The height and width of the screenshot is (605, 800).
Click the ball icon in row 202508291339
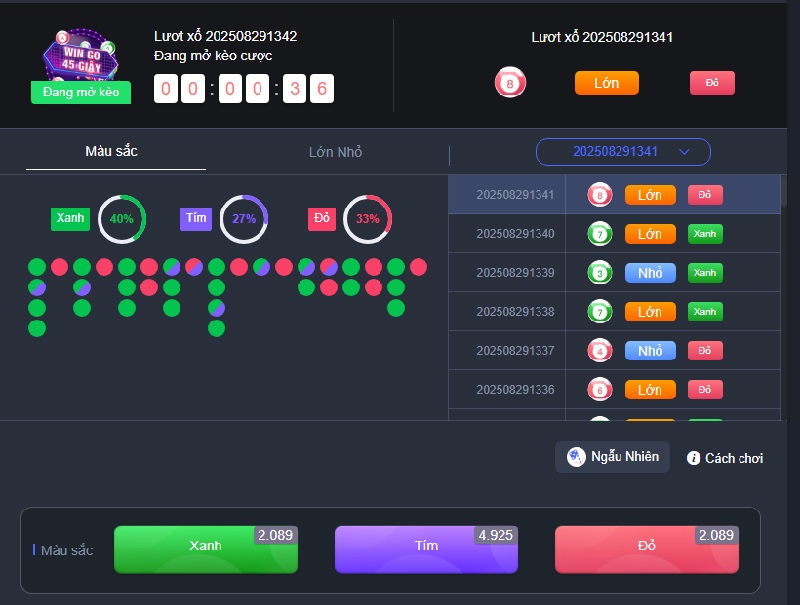599,273
